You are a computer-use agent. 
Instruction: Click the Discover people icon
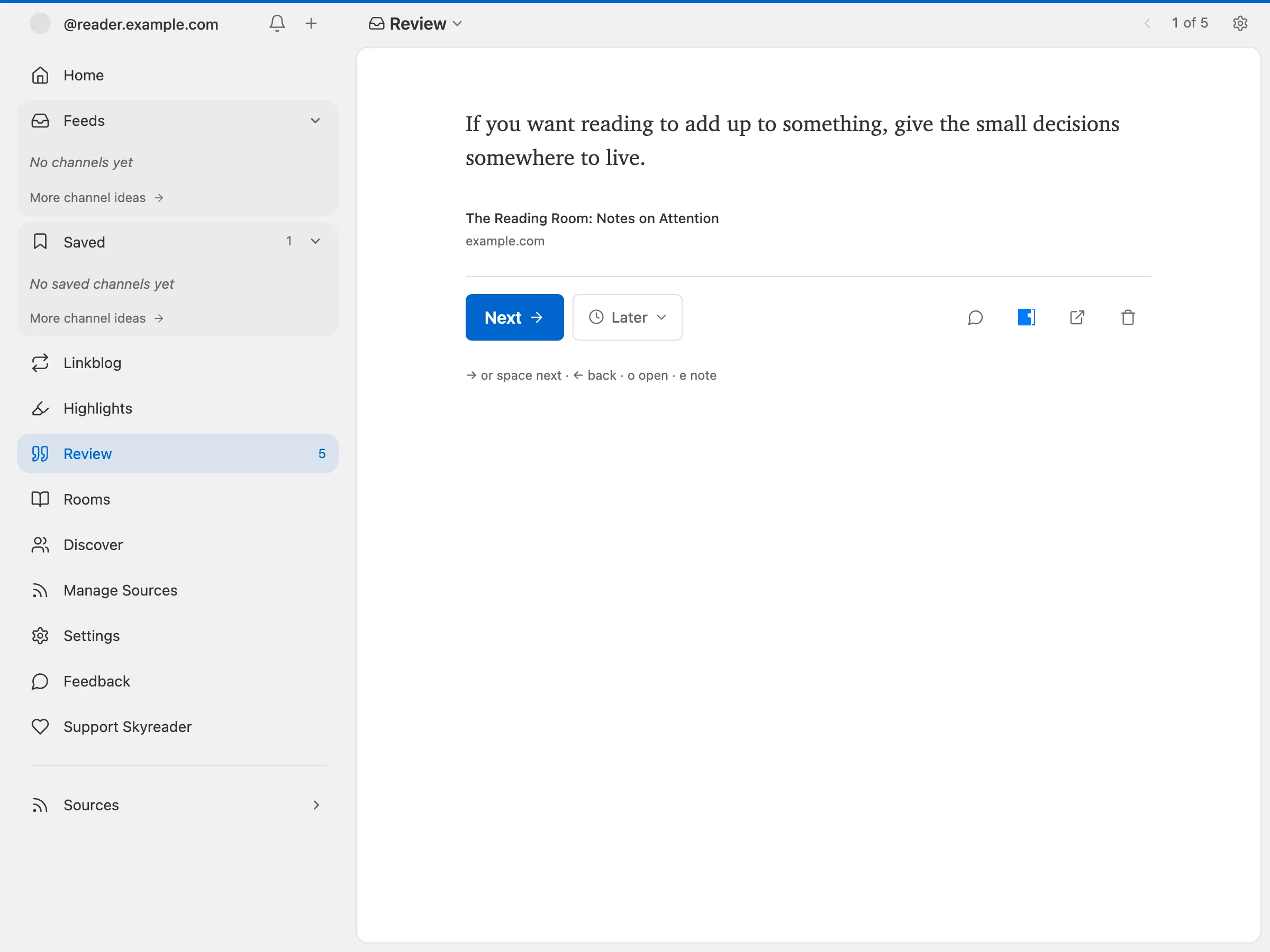pos(40,545)
